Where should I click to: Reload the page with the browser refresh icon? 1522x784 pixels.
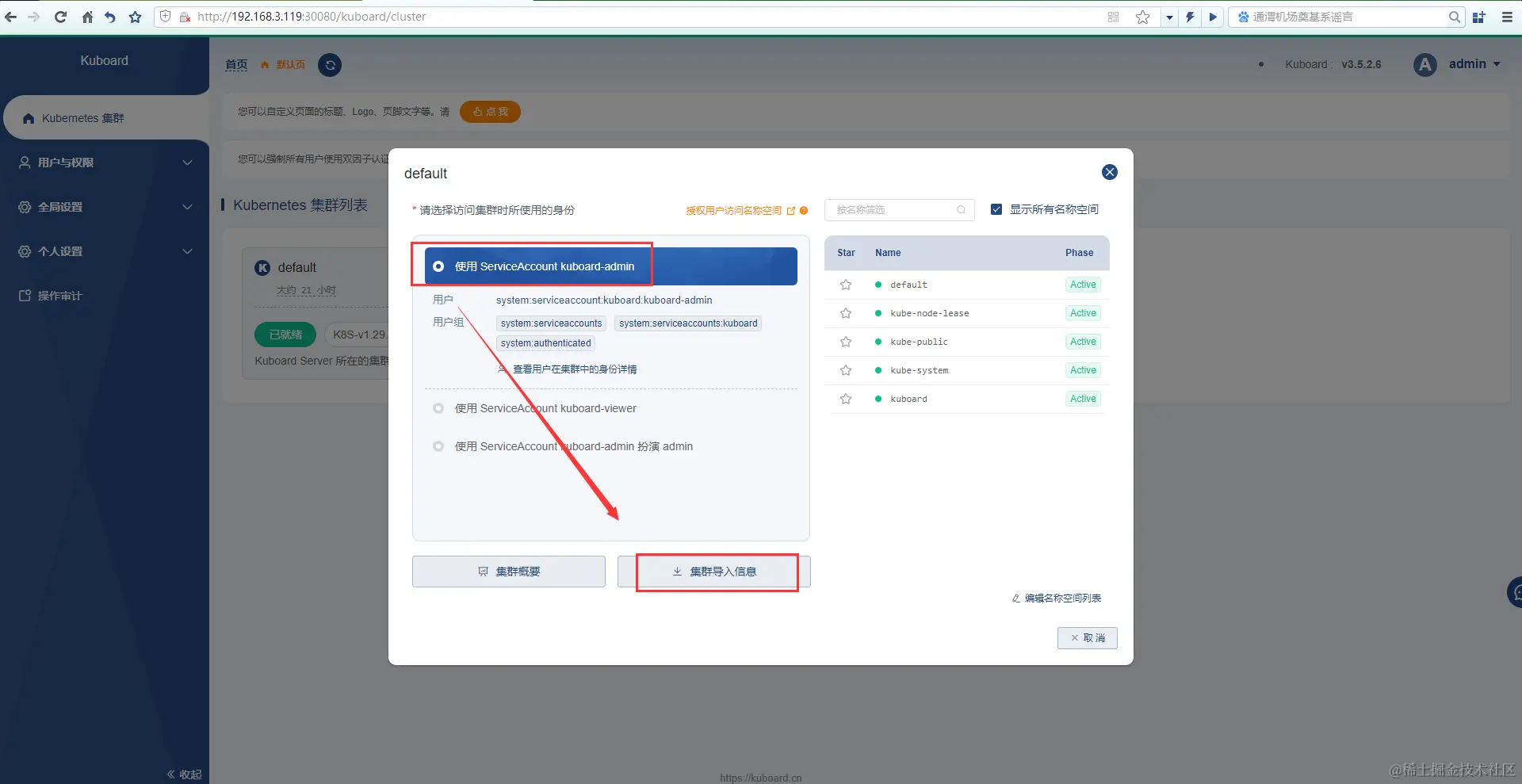tap(60, 17)
